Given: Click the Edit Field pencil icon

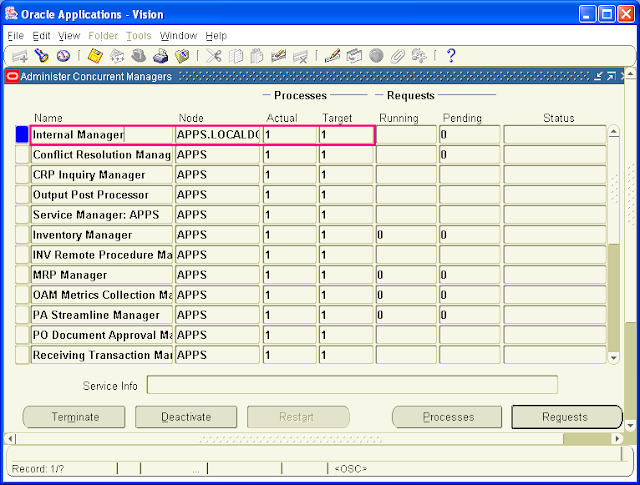Looking at the screenshot, I should [332, 56].
